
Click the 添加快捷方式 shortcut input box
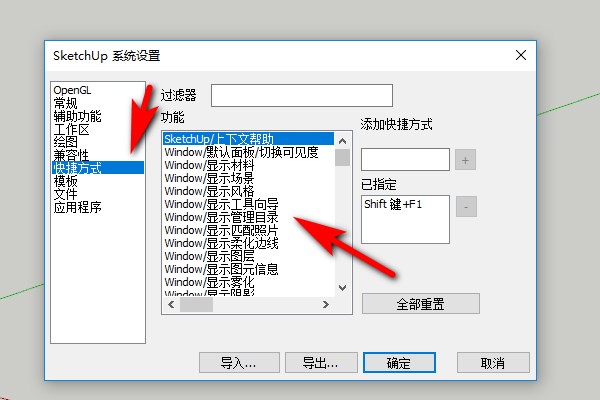(x=405, y=160)
